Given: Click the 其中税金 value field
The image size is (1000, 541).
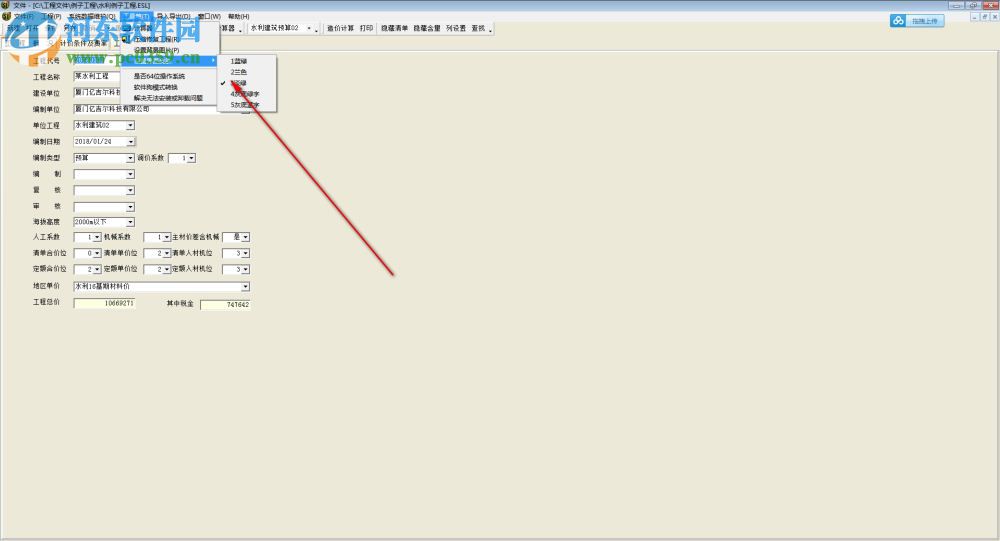Looking at the screenshot, I should pyautogui.click(x=225, y=305).
